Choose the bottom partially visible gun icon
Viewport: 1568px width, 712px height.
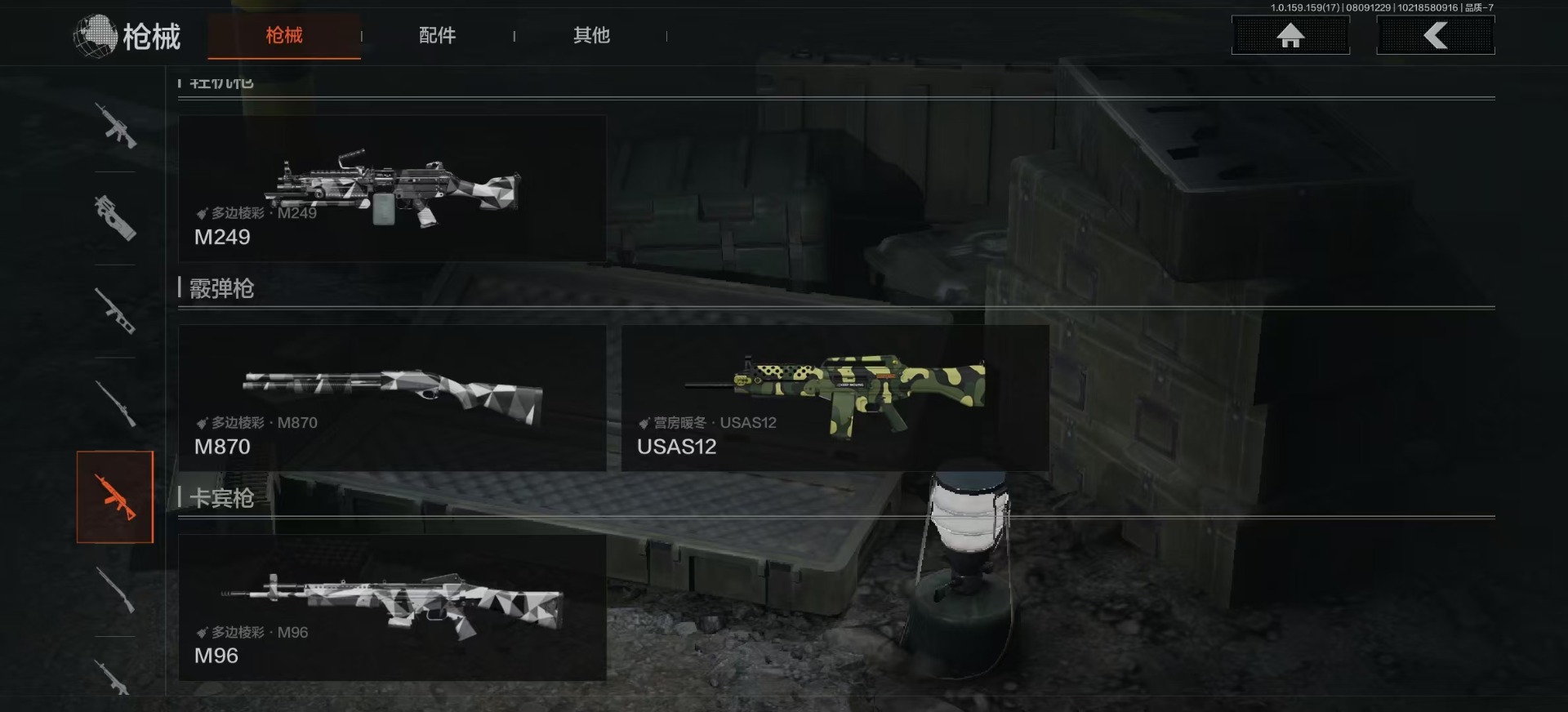point(115,677)
